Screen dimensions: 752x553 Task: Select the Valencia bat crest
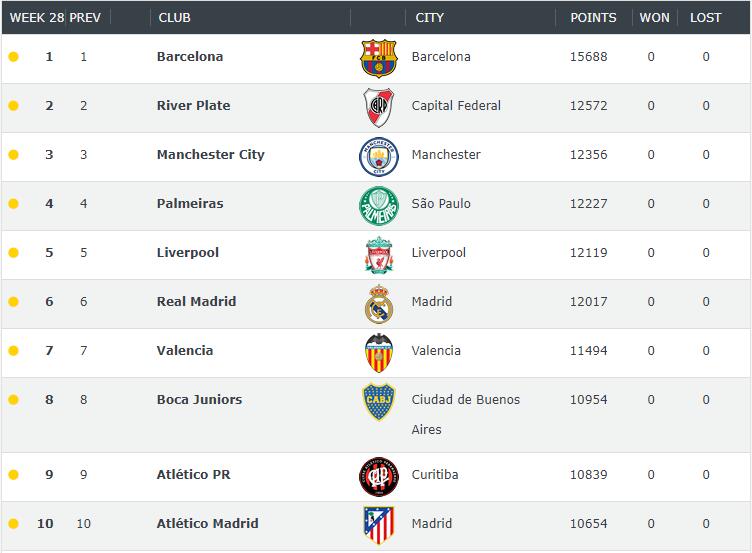coord(378,353)
